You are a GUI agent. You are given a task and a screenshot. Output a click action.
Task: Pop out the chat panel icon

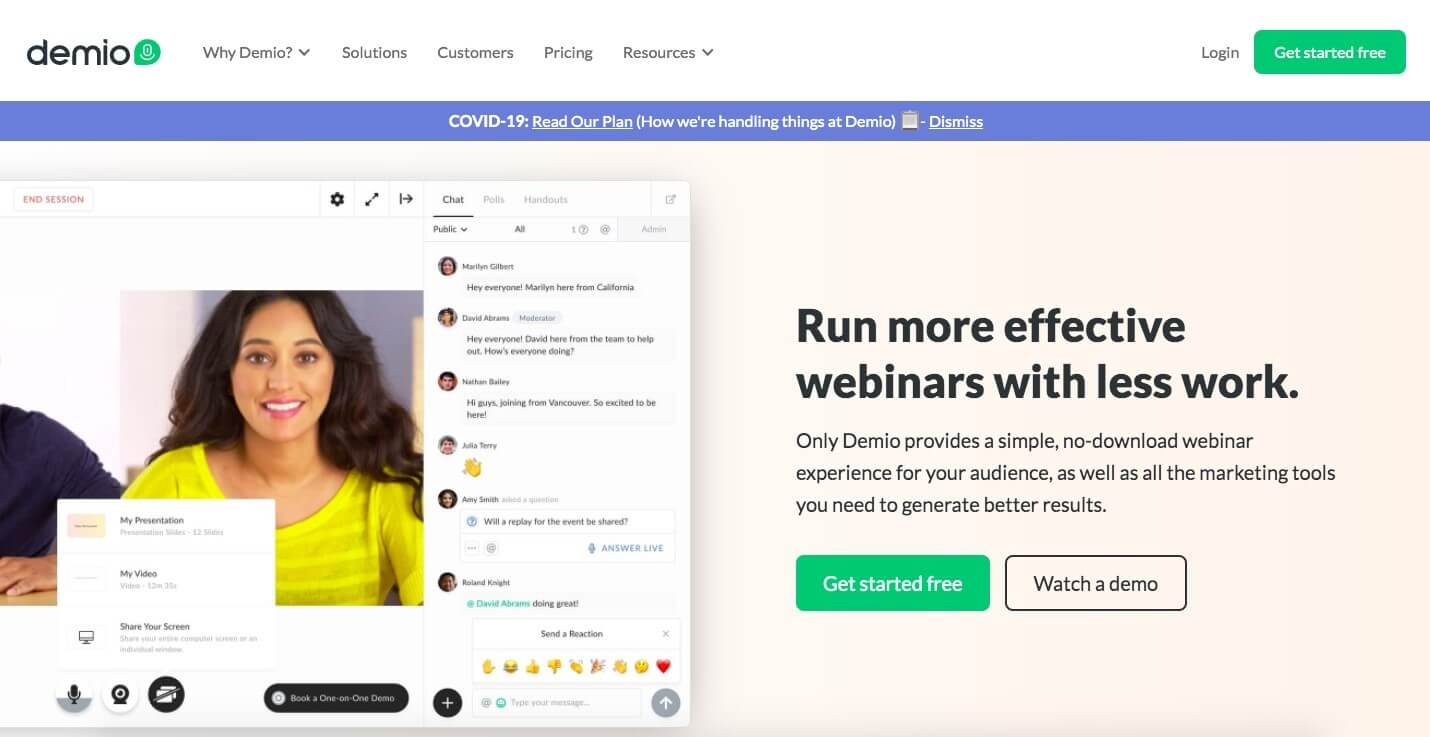(x=671, y=199)
